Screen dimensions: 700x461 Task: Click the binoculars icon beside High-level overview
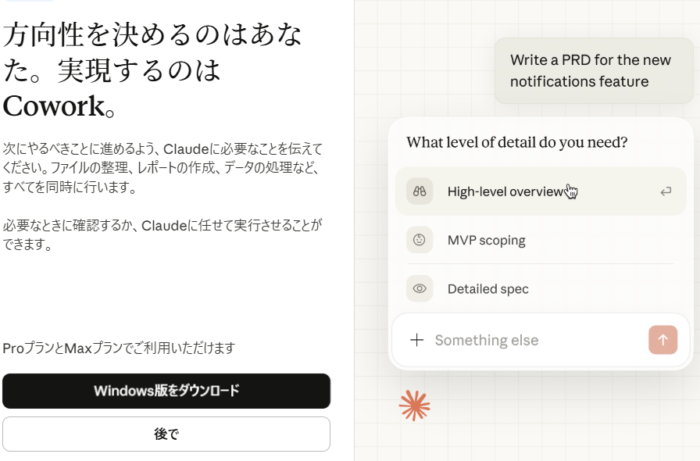pyautogui.click(x=420, y=191)
